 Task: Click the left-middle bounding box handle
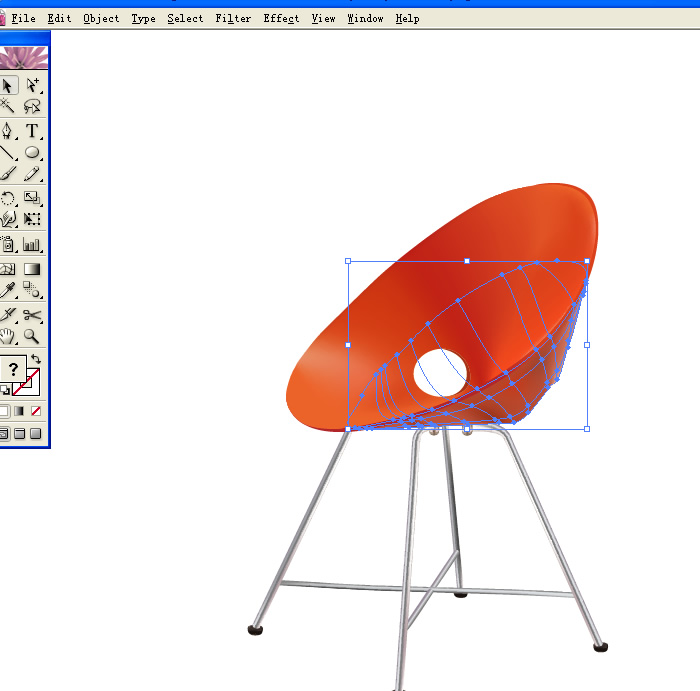pos(348,345)
